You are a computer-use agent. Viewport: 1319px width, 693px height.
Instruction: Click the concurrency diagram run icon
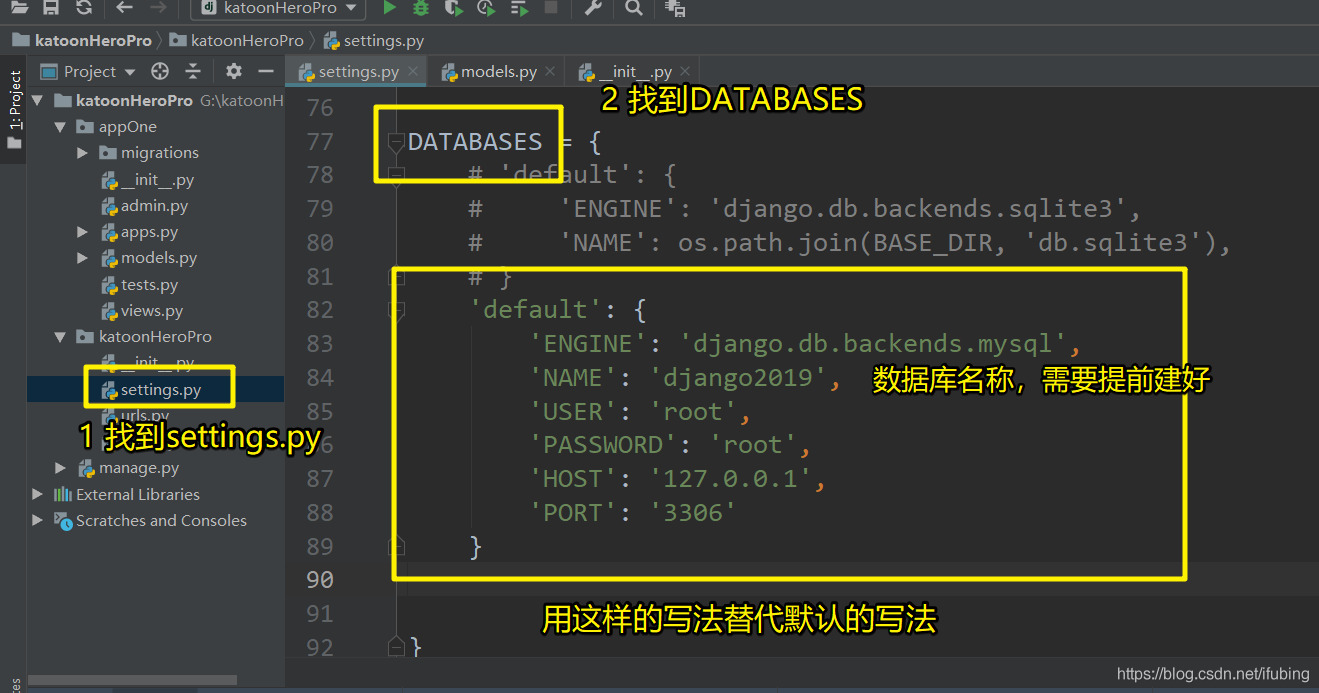tap(518, 8)
